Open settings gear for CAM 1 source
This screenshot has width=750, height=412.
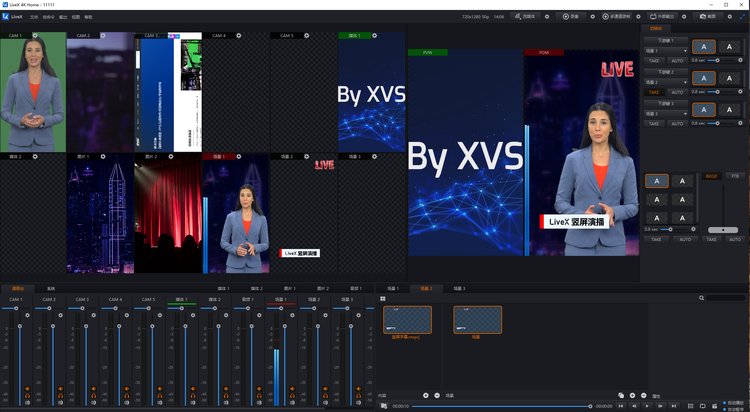click(x=36, y=35)
